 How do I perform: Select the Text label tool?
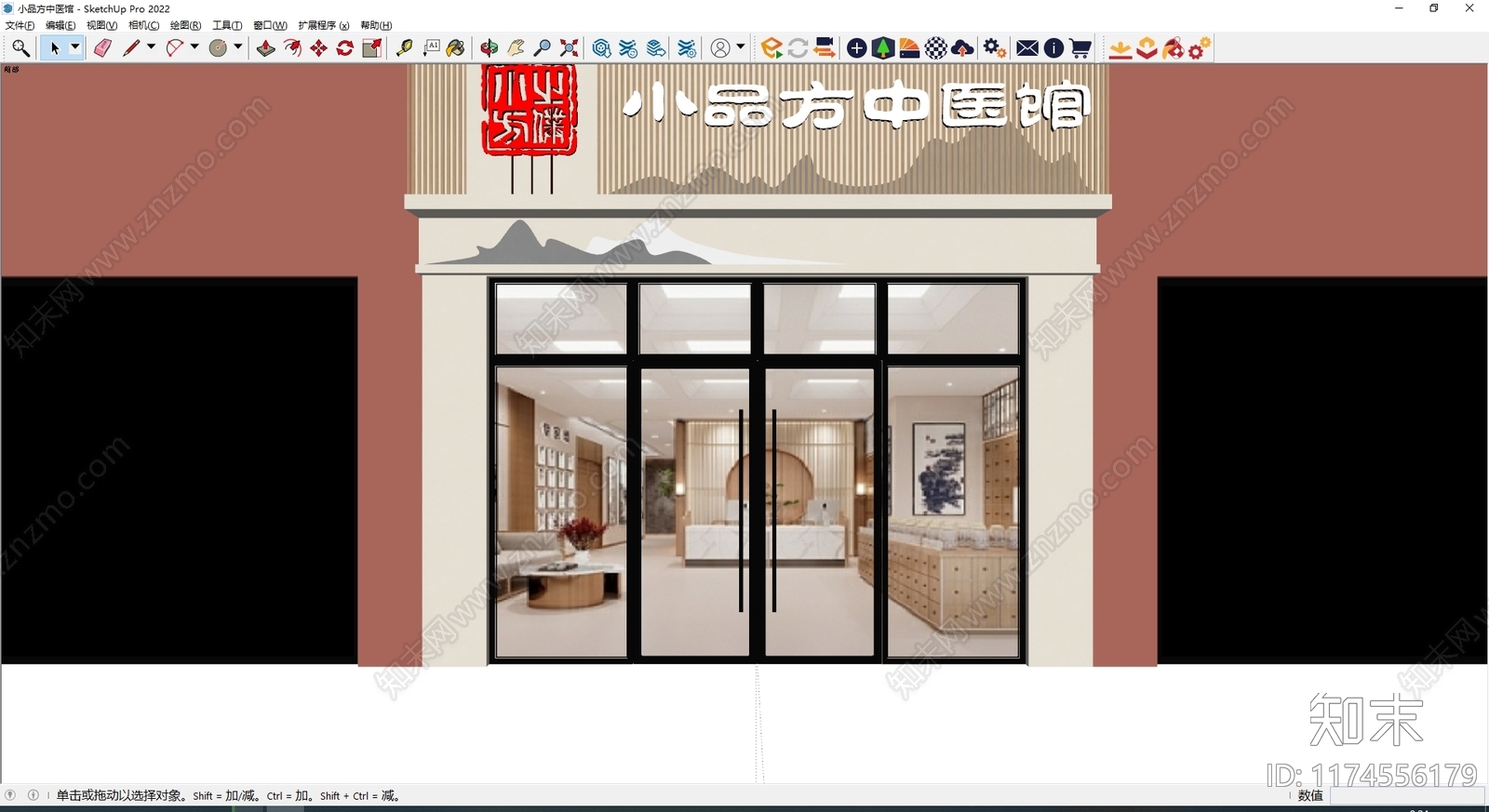coord(431,47)
